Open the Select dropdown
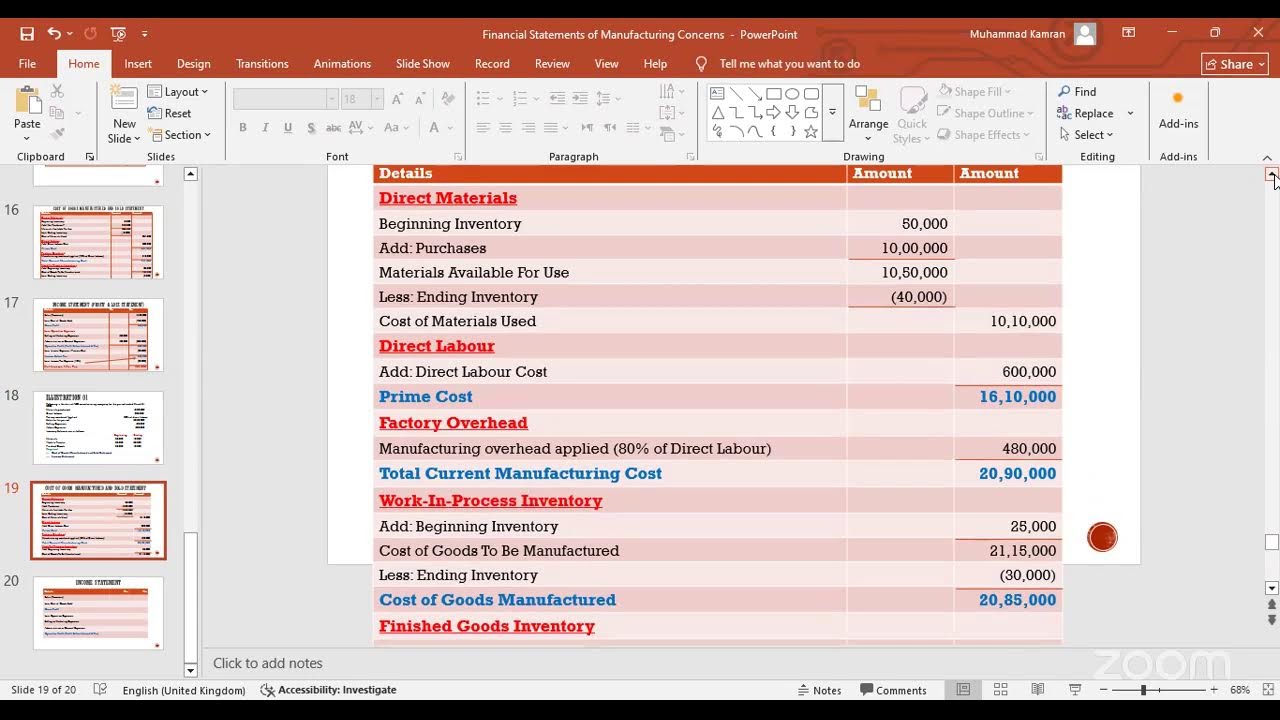The width and height of the screenshot is (1280, 720). click(1086, 135)
